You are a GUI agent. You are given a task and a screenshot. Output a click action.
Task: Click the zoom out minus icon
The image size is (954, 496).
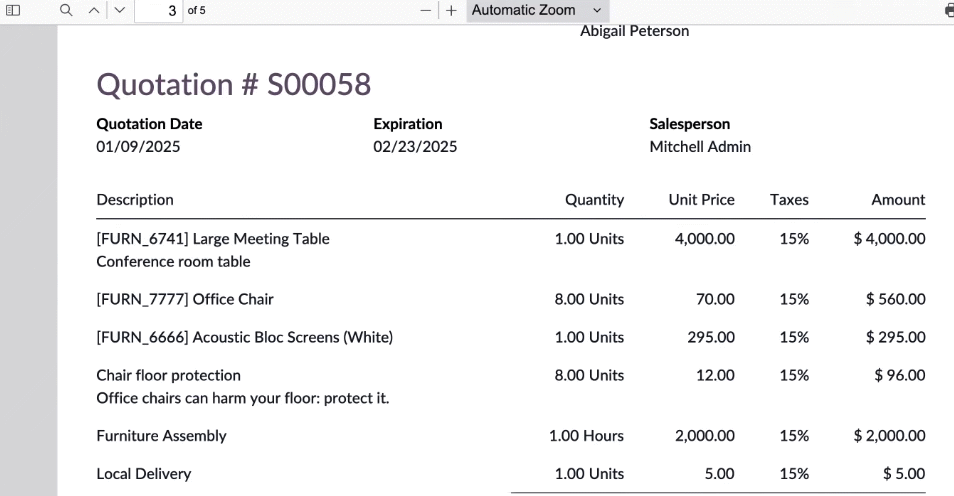click(x=426, y=10)
